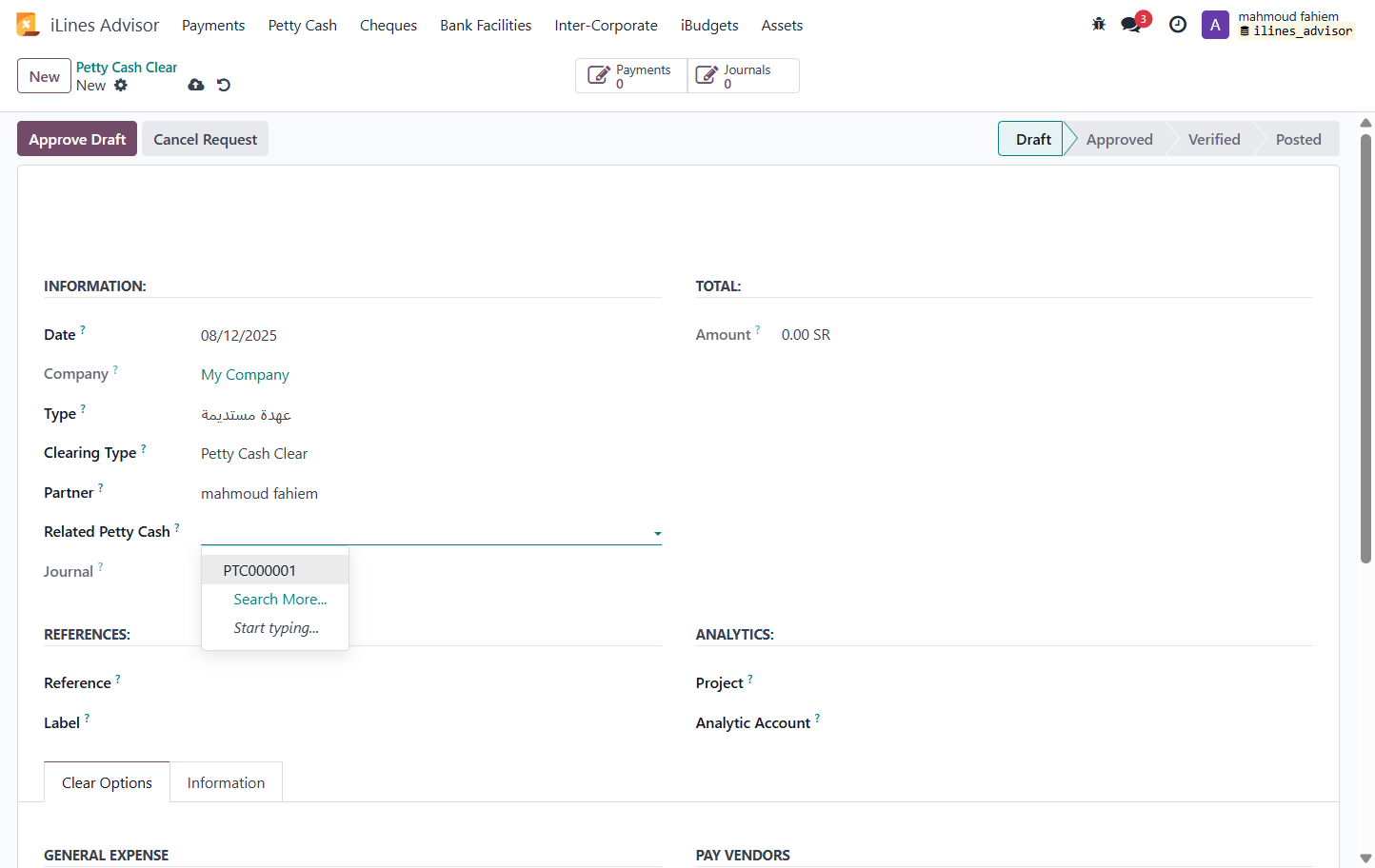Image resolution: width=1375 pixels, height=868 pixels.
Task: Open the conversations icon with 3 badge
Action: click(x=1133, y=23)
